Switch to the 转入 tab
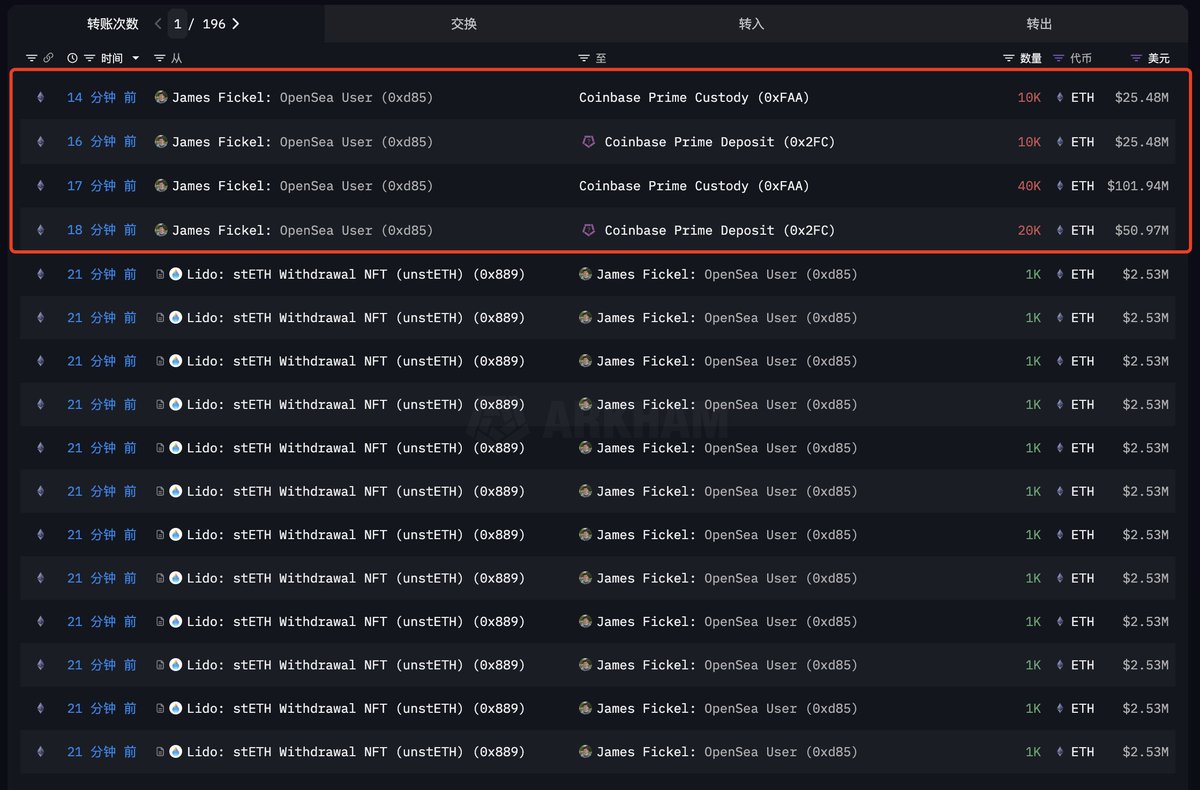This screenshot has height=790, width=1200. 751,23
